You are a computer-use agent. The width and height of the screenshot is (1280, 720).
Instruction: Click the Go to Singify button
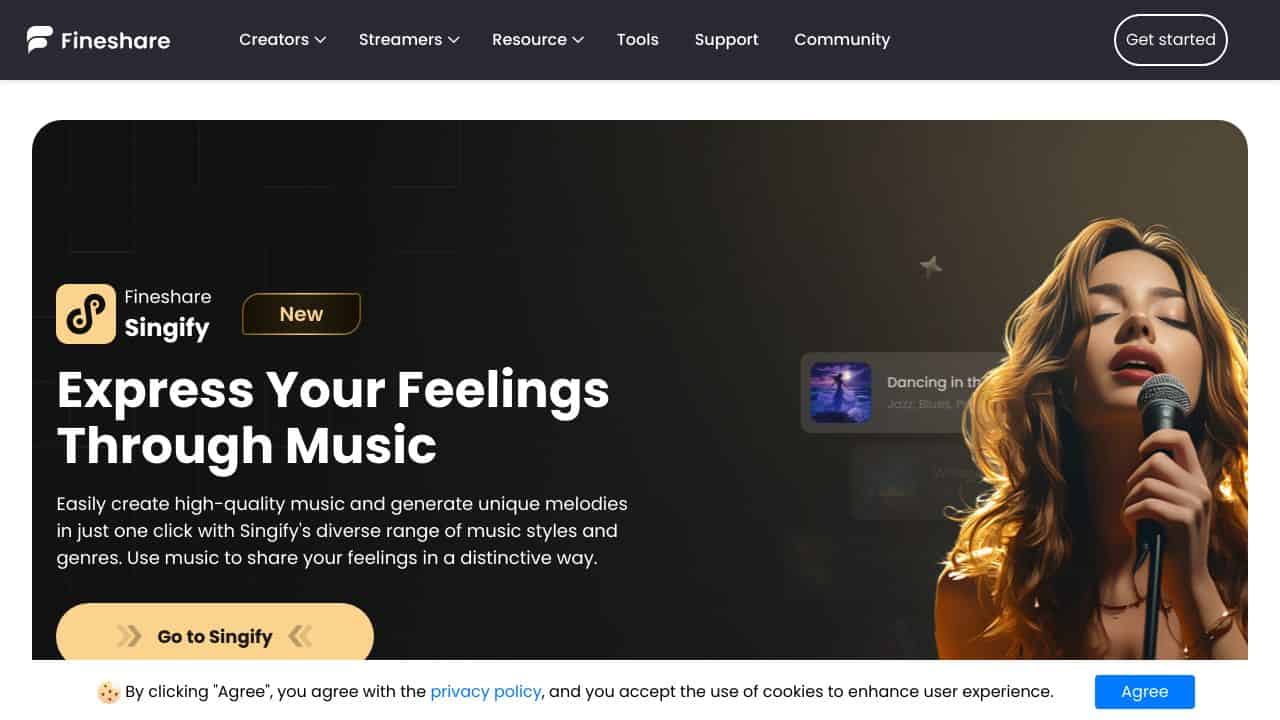click(x=215, y=636)
